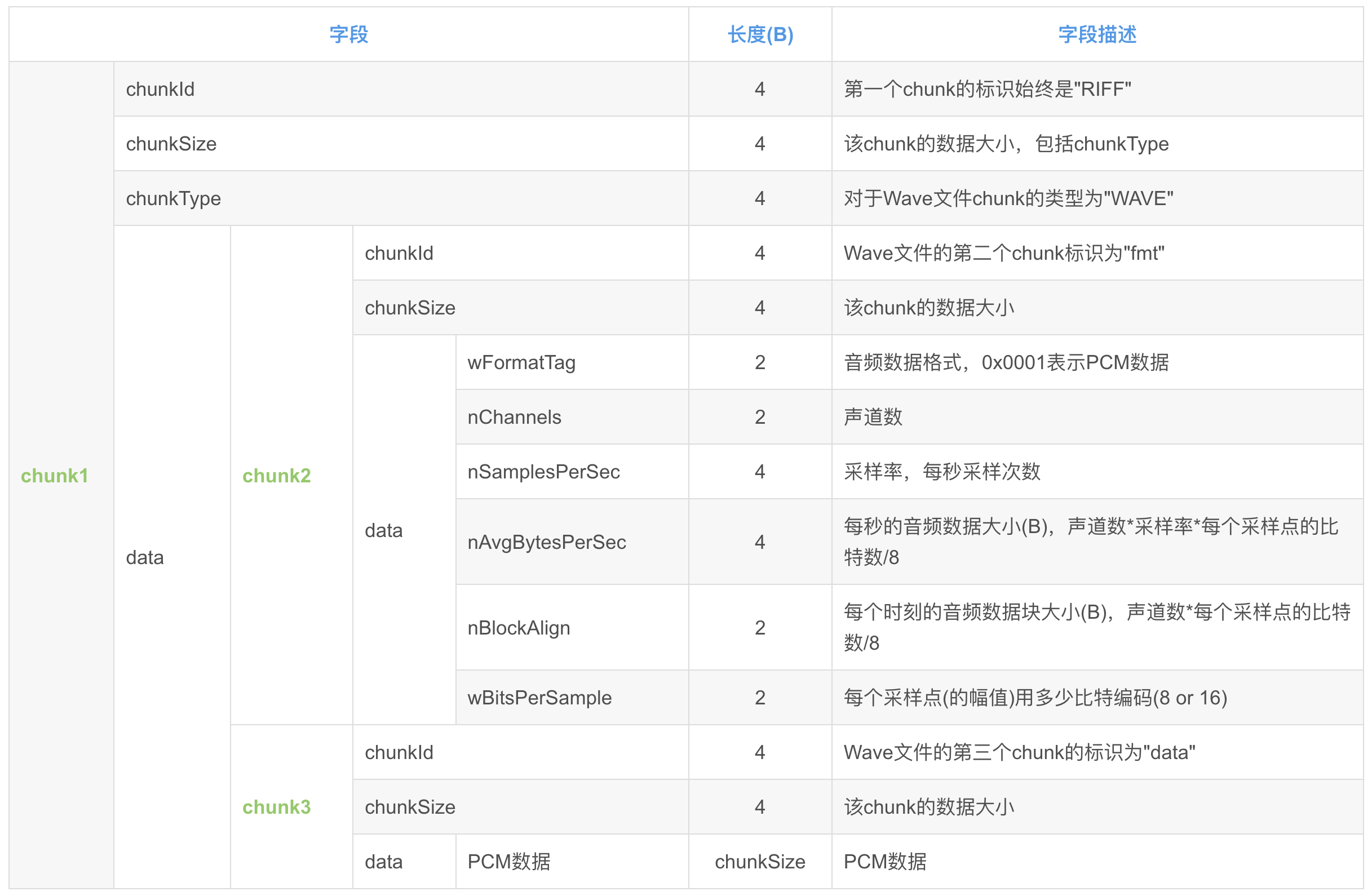The height and width of the screenshot is (896, 1372).
Task: Click the description mentioning "WAVE" type
Action: (1008, 198)
